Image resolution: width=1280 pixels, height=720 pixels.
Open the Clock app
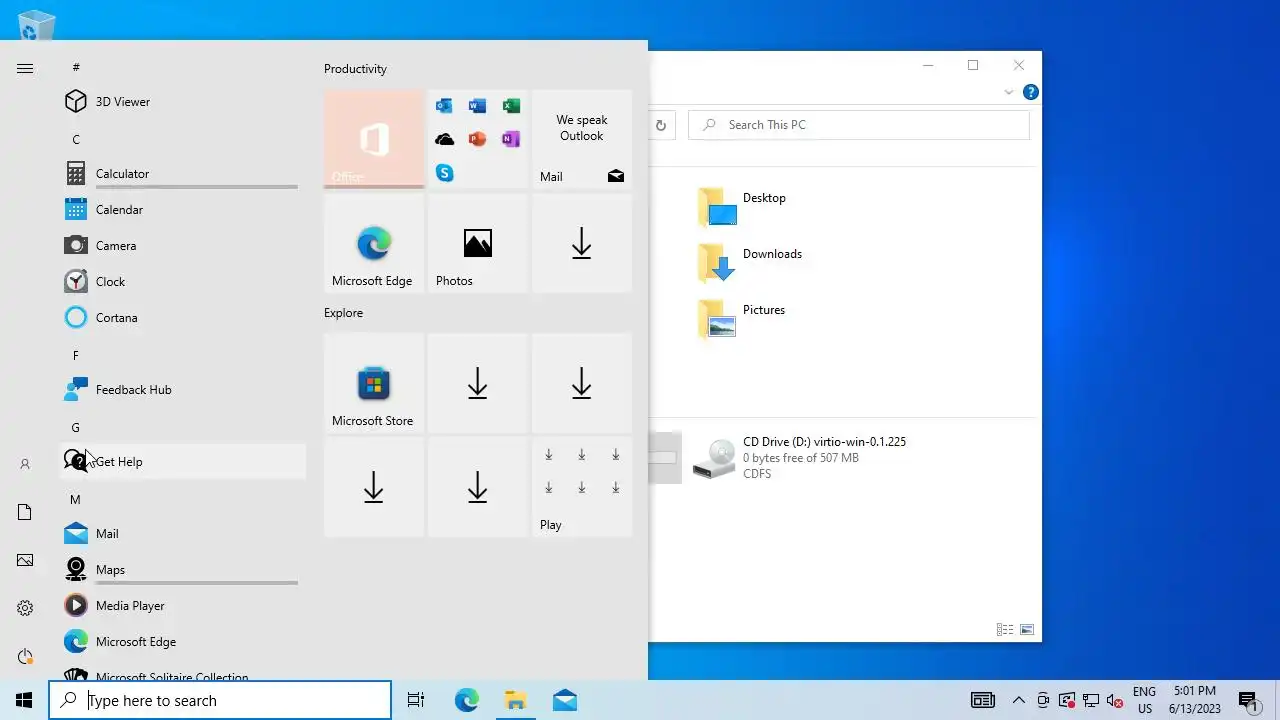click(x=182, y=282)
